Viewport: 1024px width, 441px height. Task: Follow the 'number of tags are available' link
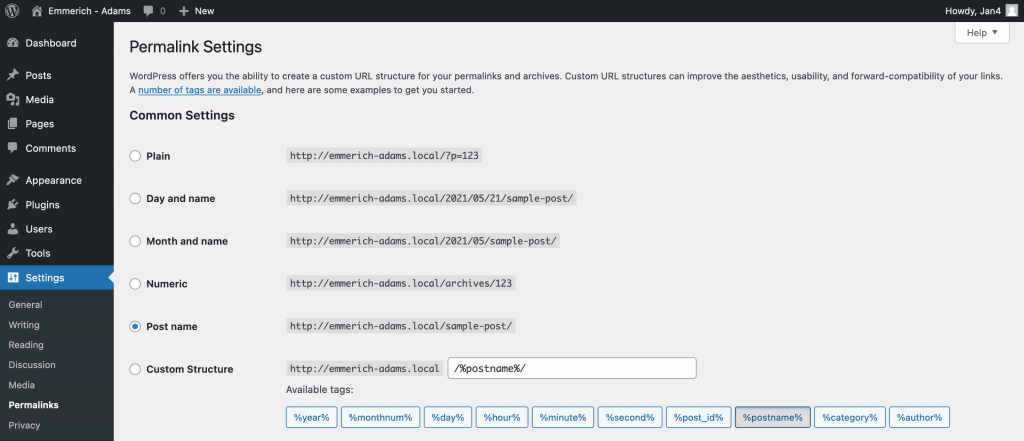200,90
